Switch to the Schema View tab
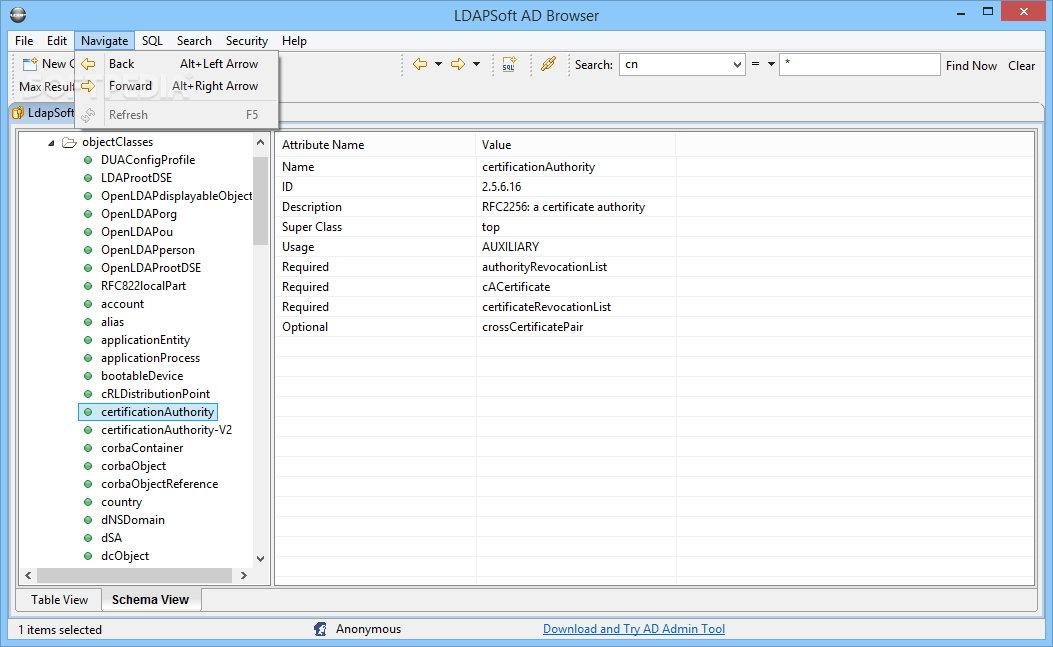 tap(151, 600)
